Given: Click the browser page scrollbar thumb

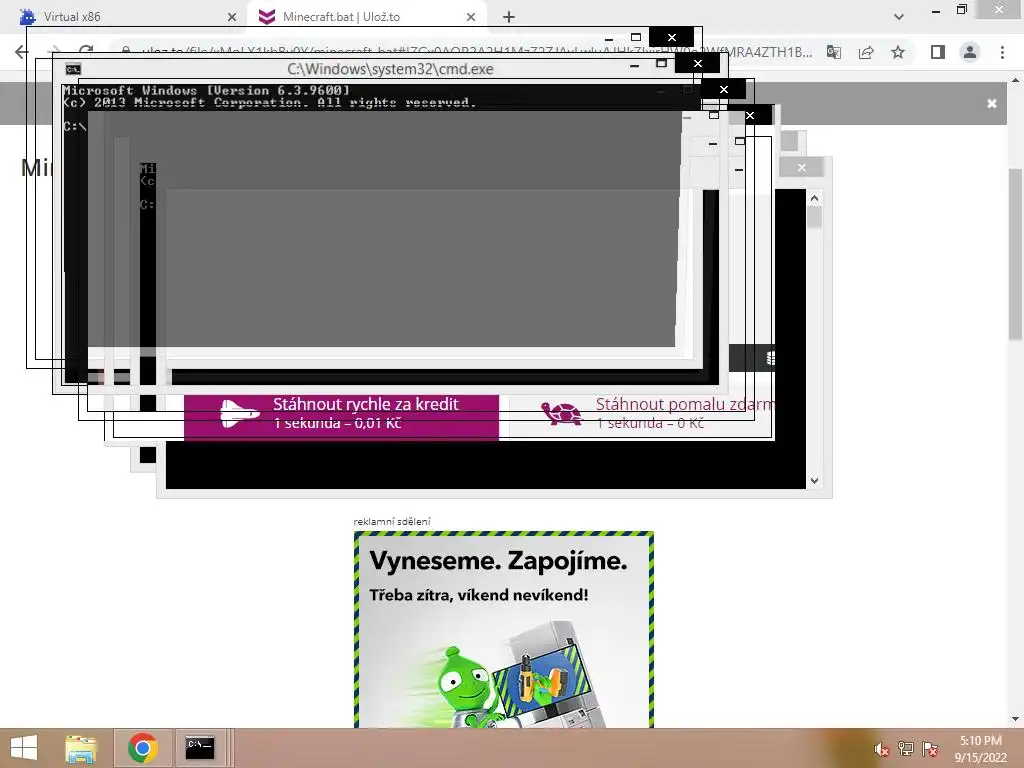Looking at the screenshot, I should pos(1016,254).
